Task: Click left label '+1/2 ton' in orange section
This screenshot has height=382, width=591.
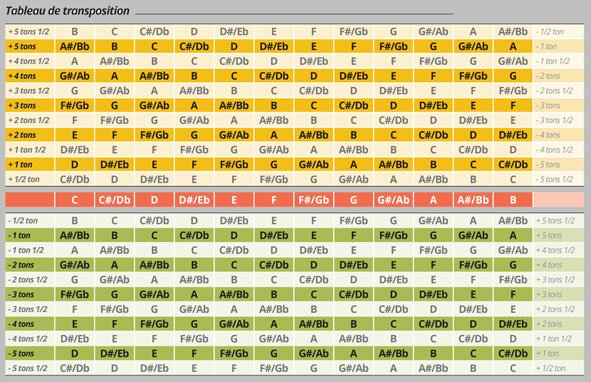Action: pos(24,179)
